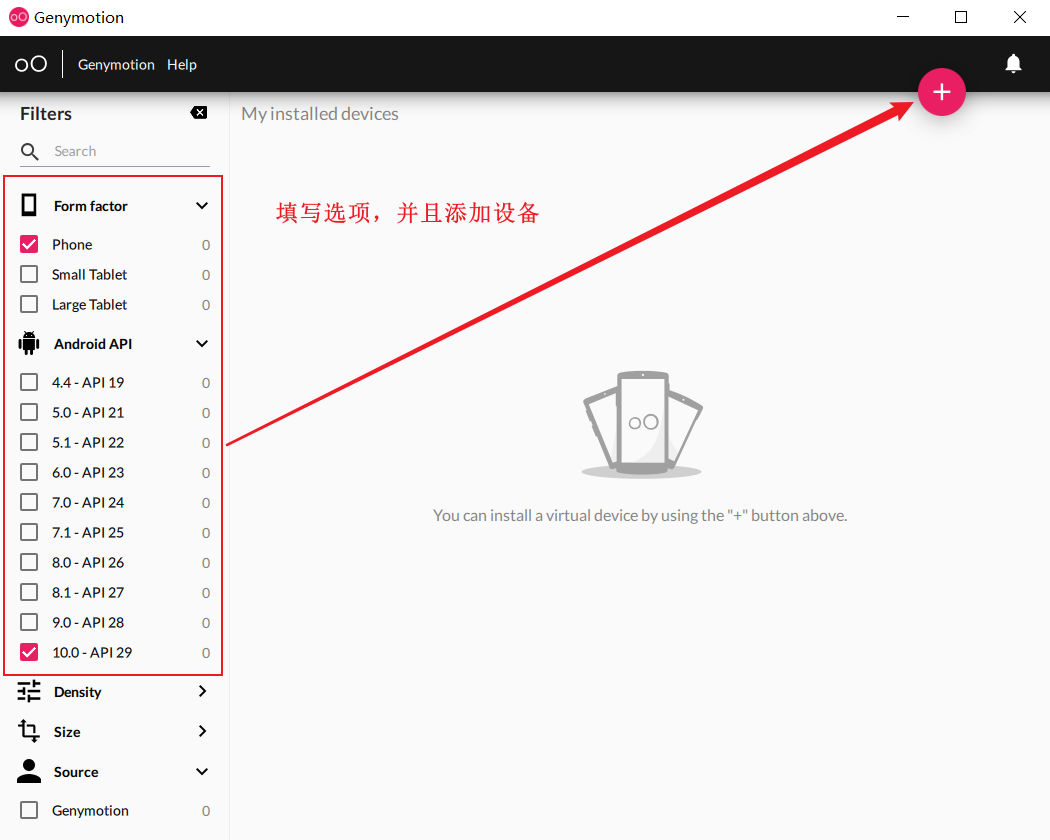Click the Android robot icon
The width and height of the screenshot is (1050, 840).
point(29,343)
